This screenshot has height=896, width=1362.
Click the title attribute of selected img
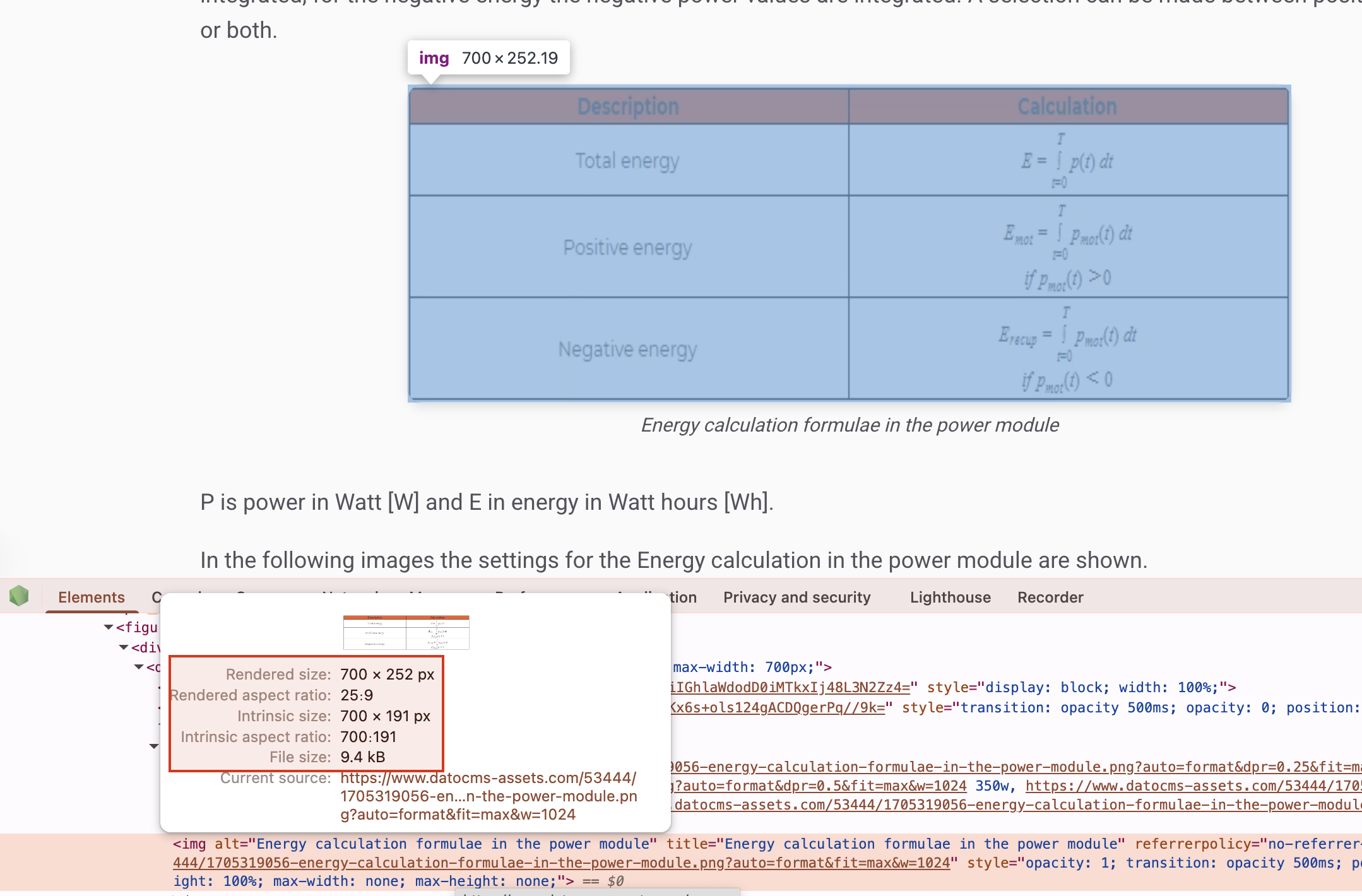click(896, 844)
